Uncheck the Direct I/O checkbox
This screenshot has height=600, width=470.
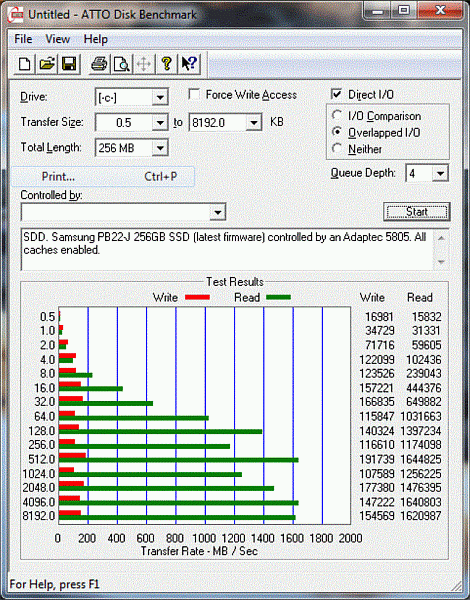click(336, 94)
